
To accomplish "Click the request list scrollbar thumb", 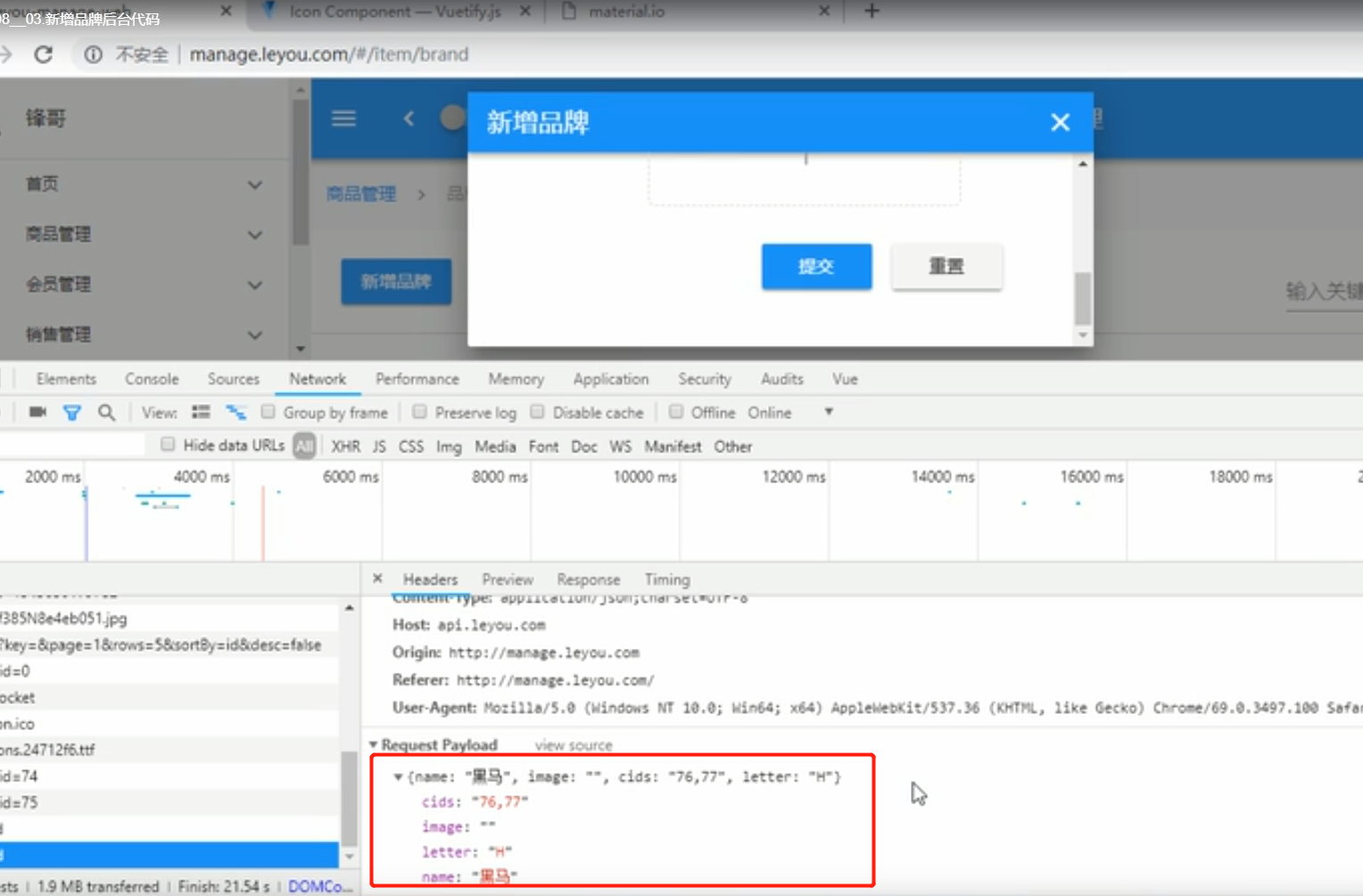I will pos(350,798).
